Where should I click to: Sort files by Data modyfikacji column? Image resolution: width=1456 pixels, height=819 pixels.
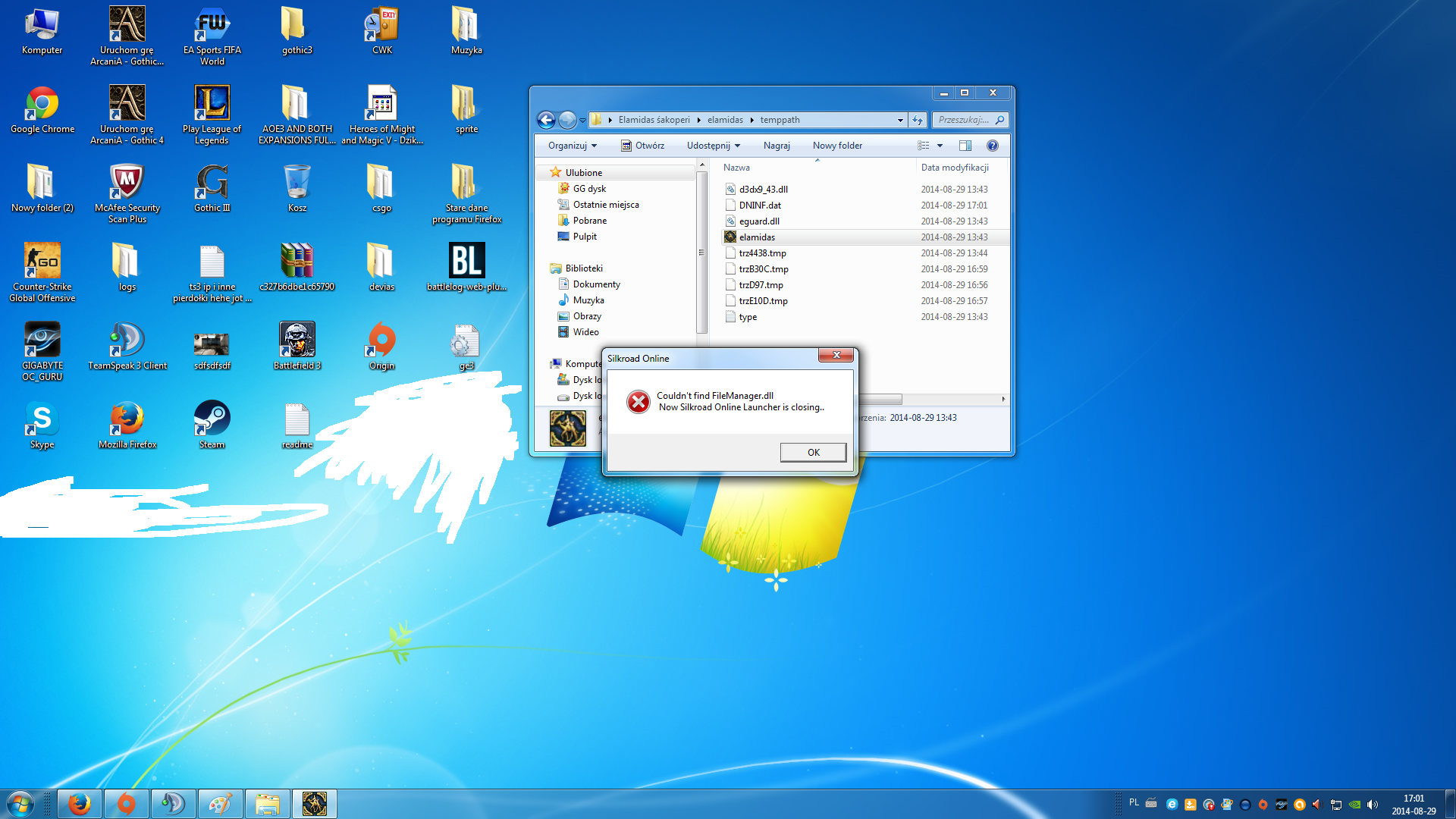coord(962,168)
